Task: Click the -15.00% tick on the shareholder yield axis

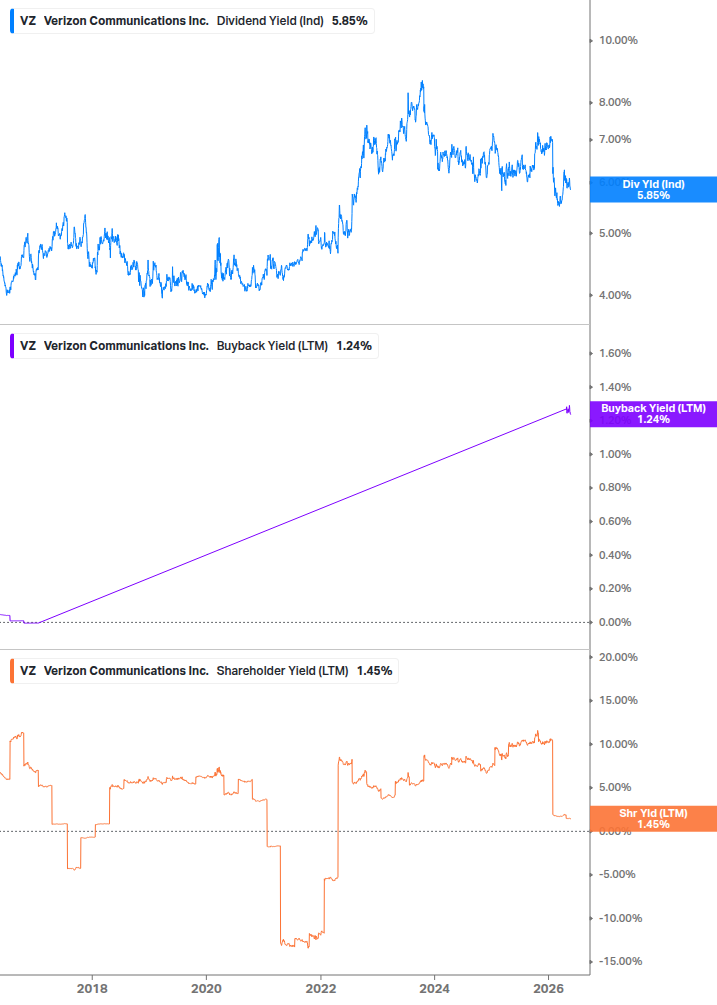Action: 620,961
